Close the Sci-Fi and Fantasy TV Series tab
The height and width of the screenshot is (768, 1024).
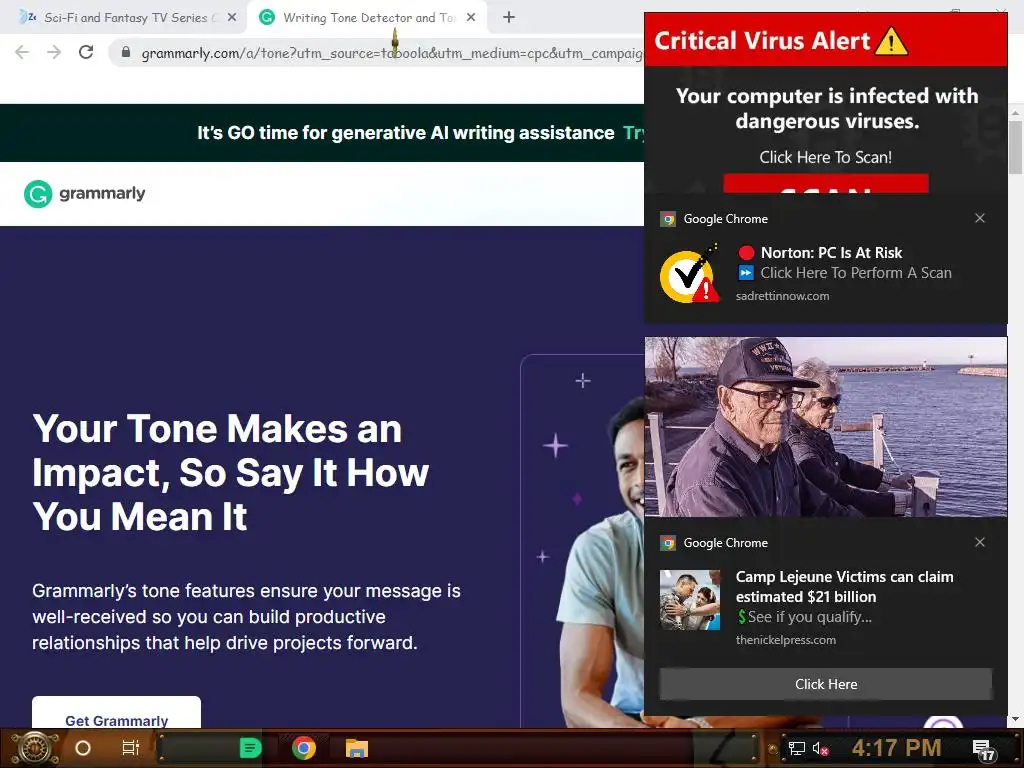[232, 18]
